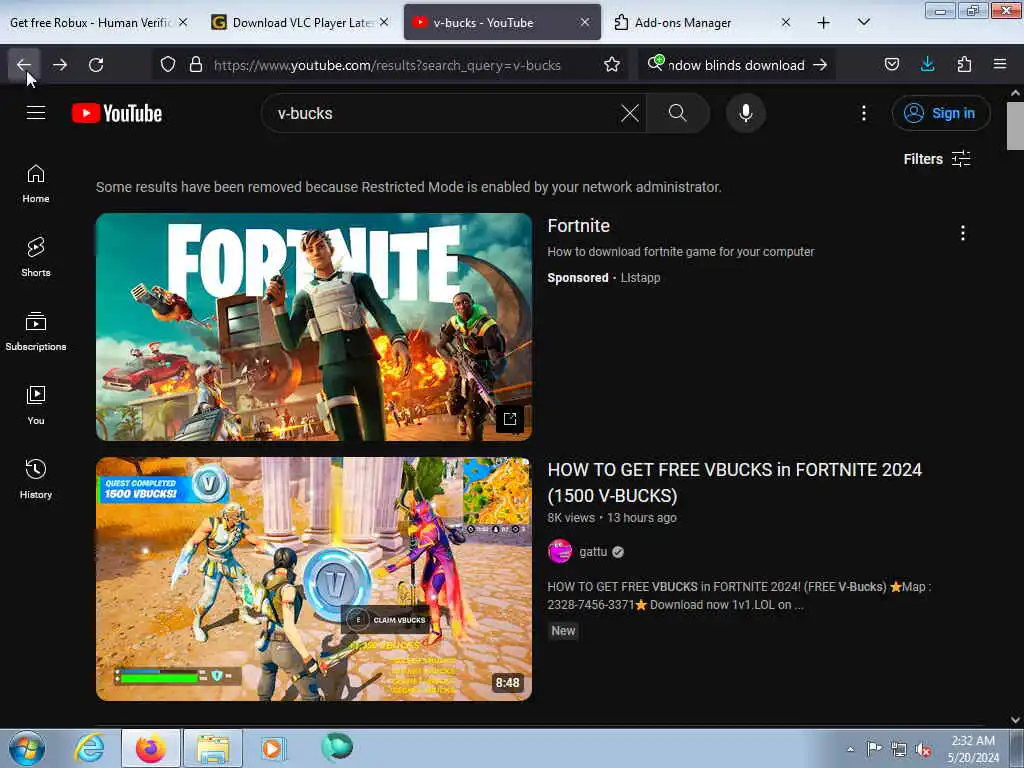Click the muted volume tray icon
The image size is (1024, 768).
[923, 749]
